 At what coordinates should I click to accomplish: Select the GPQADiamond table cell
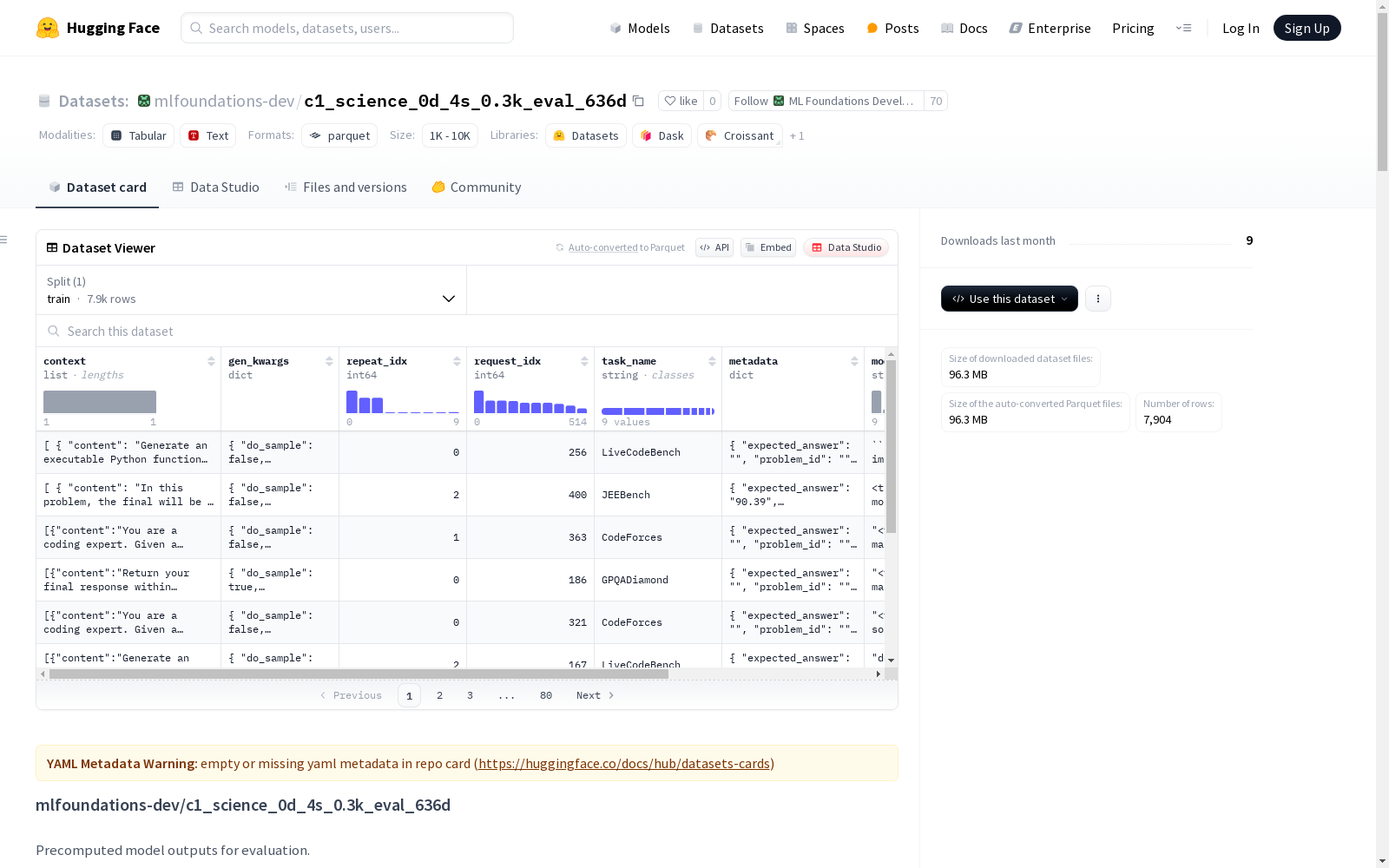click(x=658, y=580)
